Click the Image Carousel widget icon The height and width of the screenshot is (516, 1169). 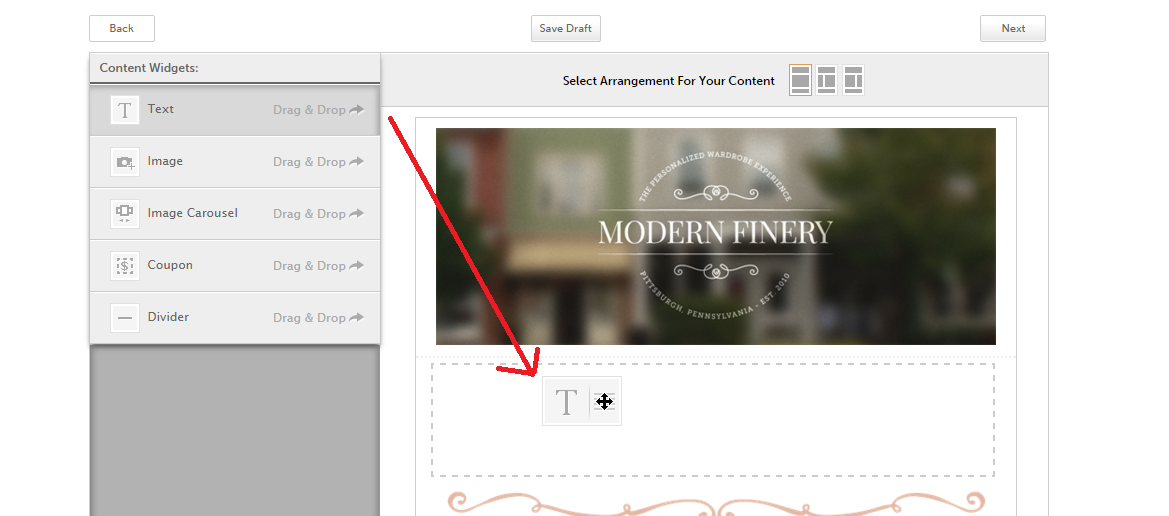[x=124, y=213]
